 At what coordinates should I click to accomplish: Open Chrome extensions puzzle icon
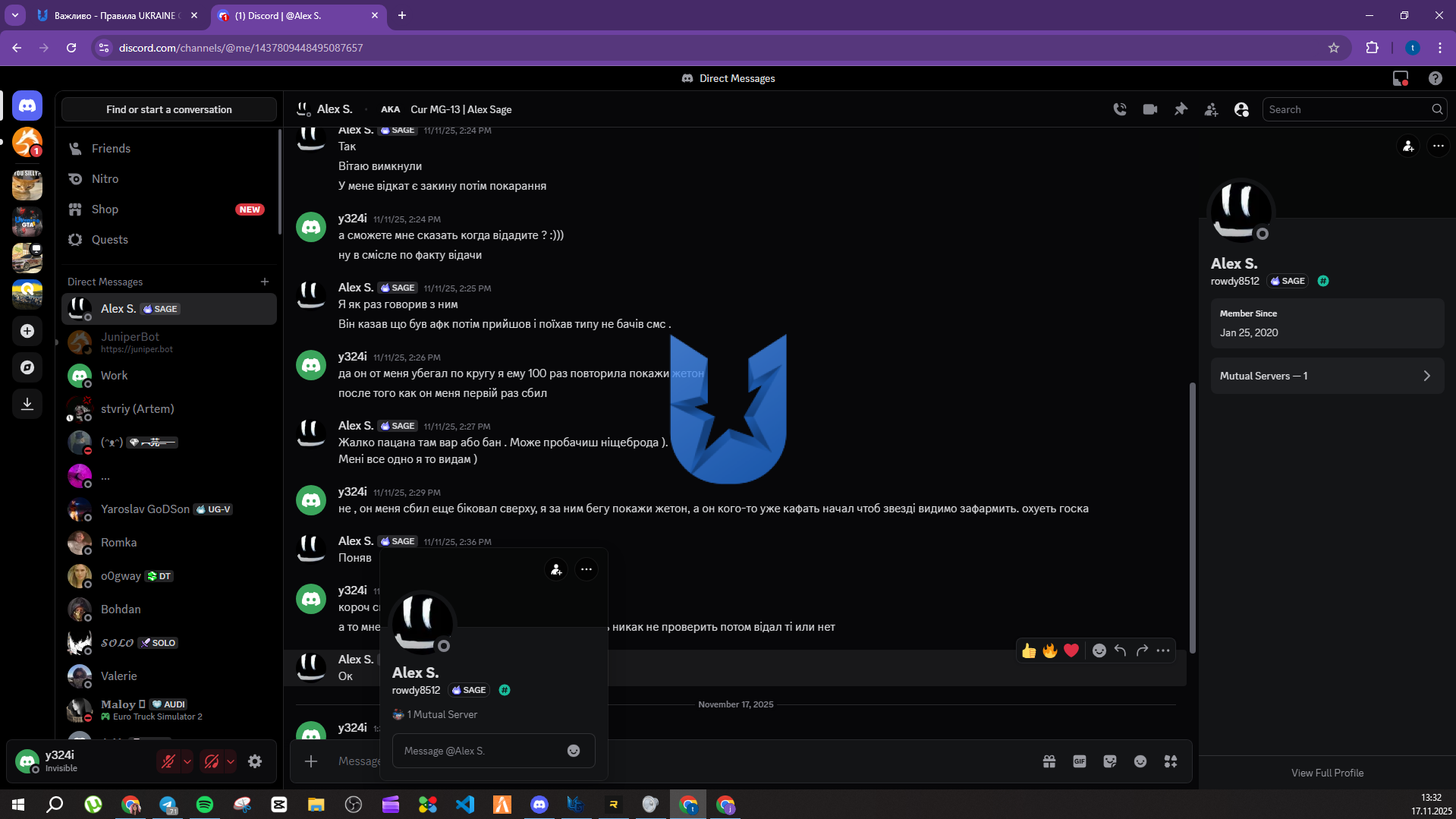1372,48
